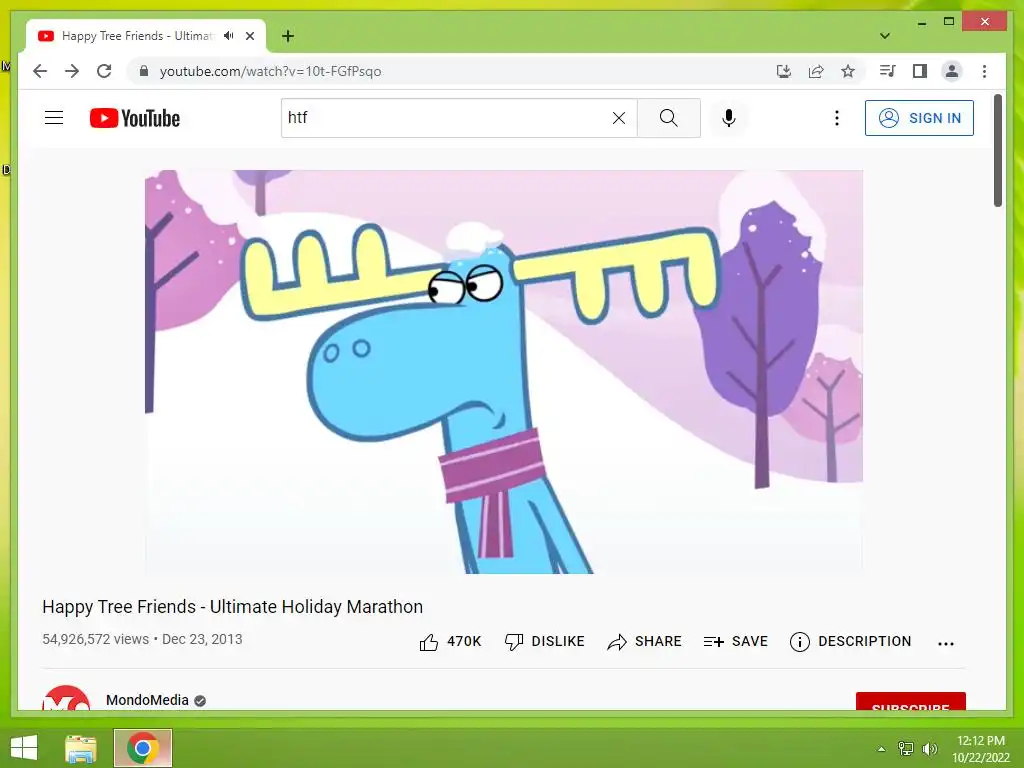
Task: Open media control icon in toolbar
Action: click(888, 71)
